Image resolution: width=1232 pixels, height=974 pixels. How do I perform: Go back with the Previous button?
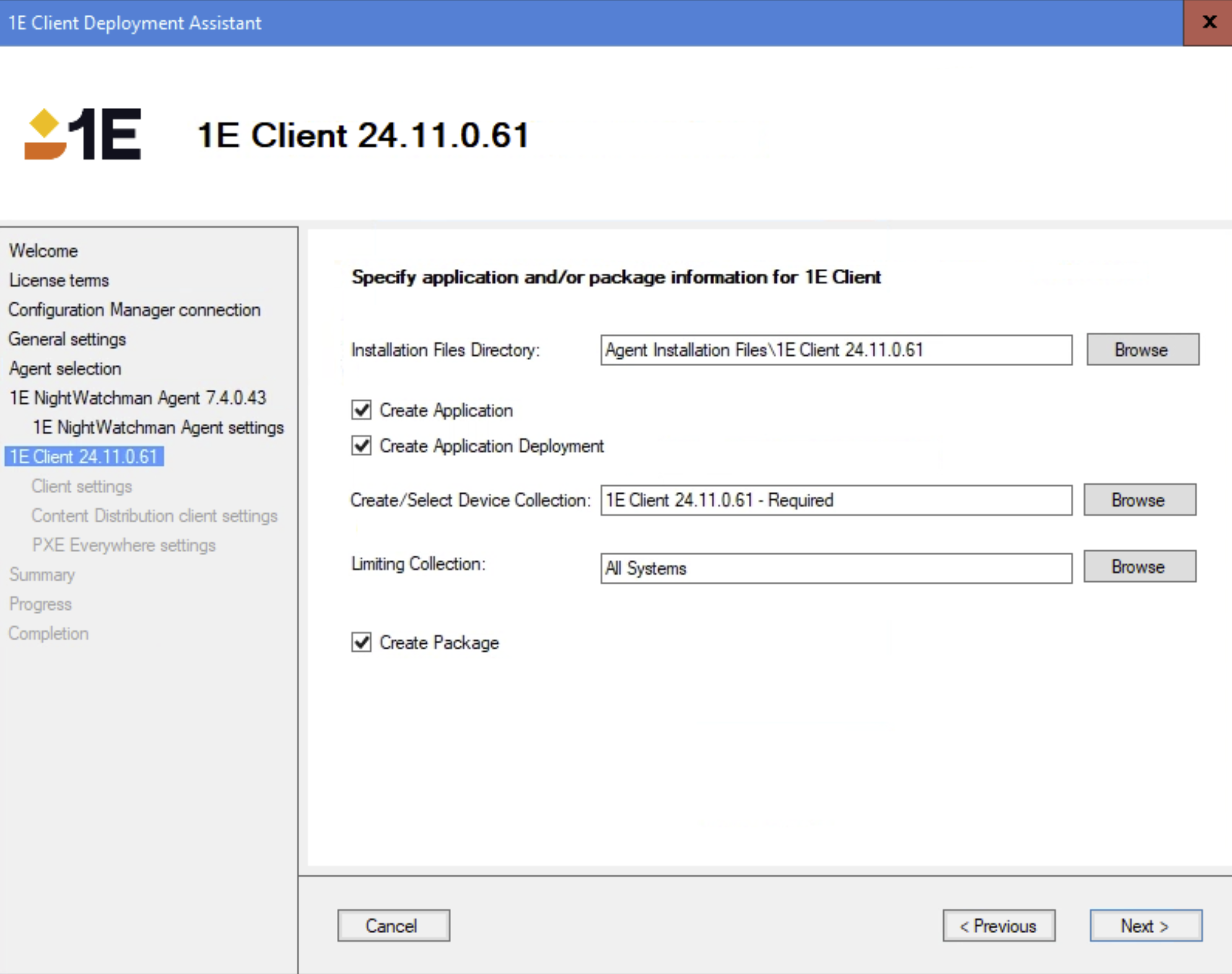coord(998,925)
